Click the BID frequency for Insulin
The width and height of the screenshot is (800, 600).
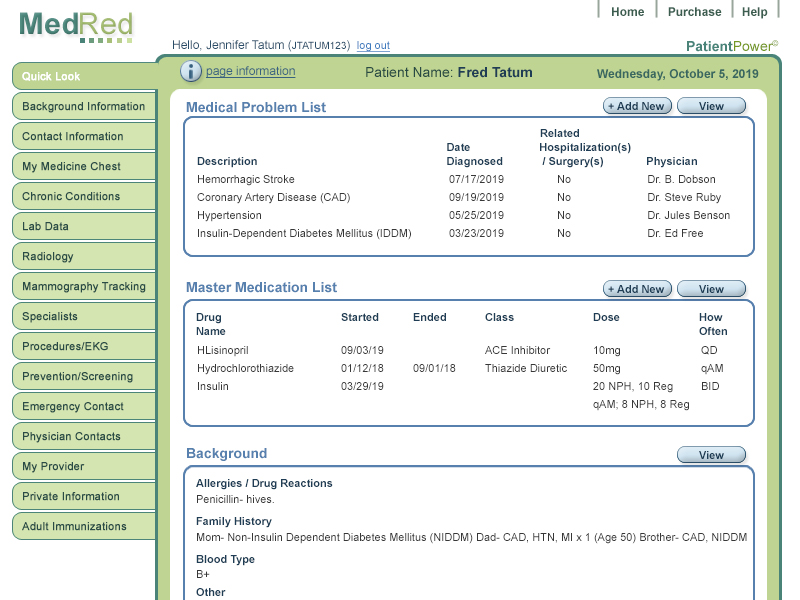(710, 386)
